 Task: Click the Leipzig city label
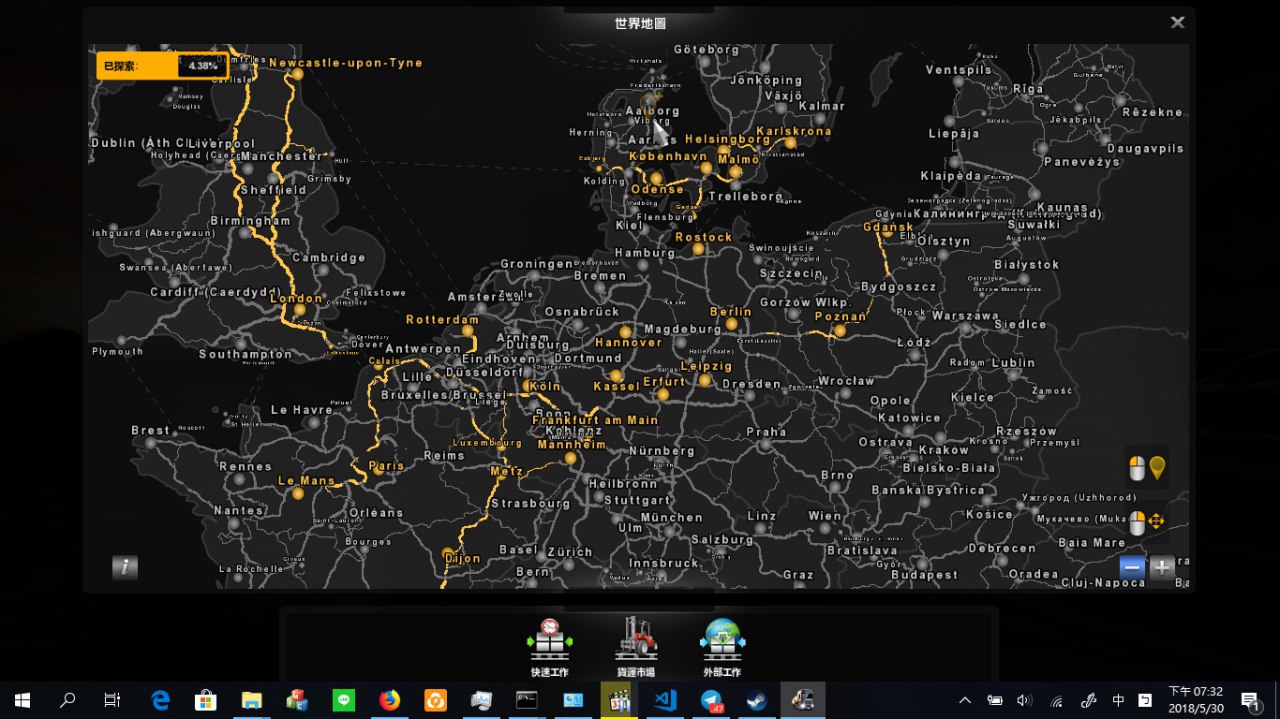[706, 366]
